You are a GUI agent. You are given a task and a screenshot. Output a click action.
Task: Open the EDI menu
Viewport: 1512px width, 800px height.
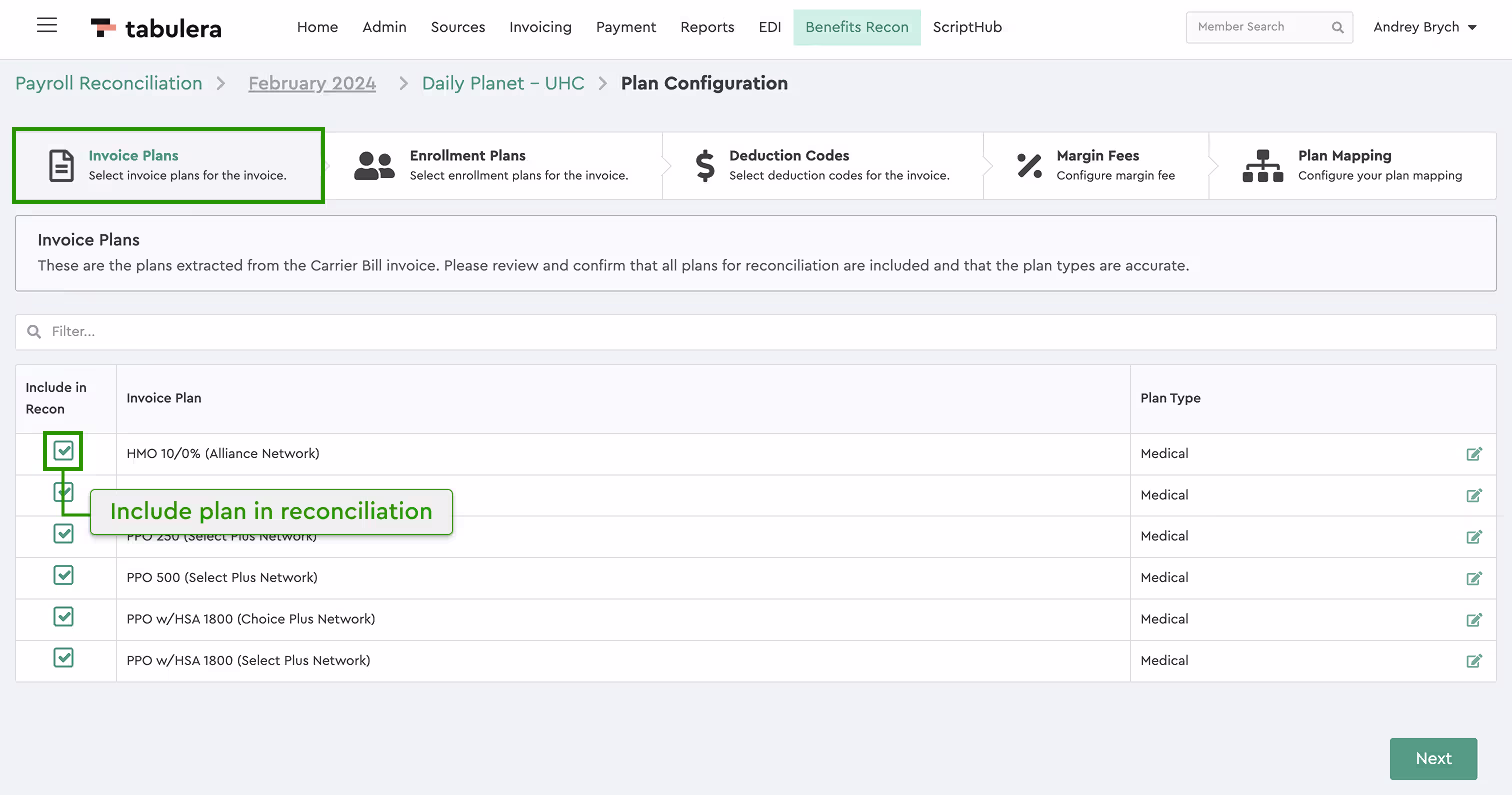coord(770,27)
